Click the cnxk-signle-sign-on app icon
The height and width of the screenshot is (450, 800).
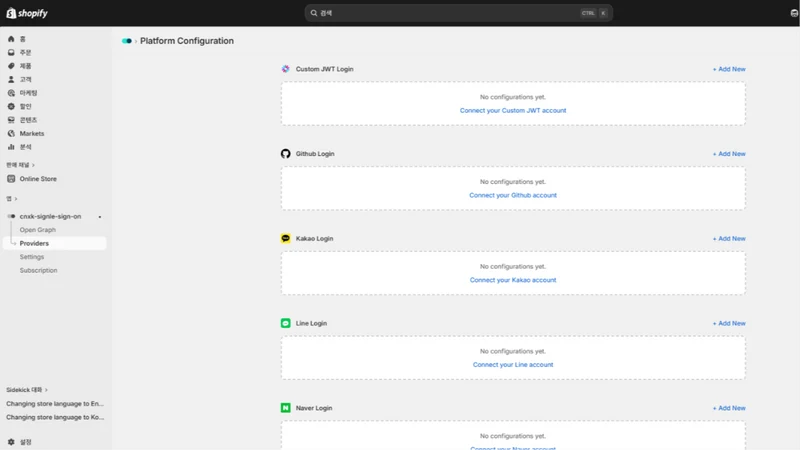(x=11, y=216)
